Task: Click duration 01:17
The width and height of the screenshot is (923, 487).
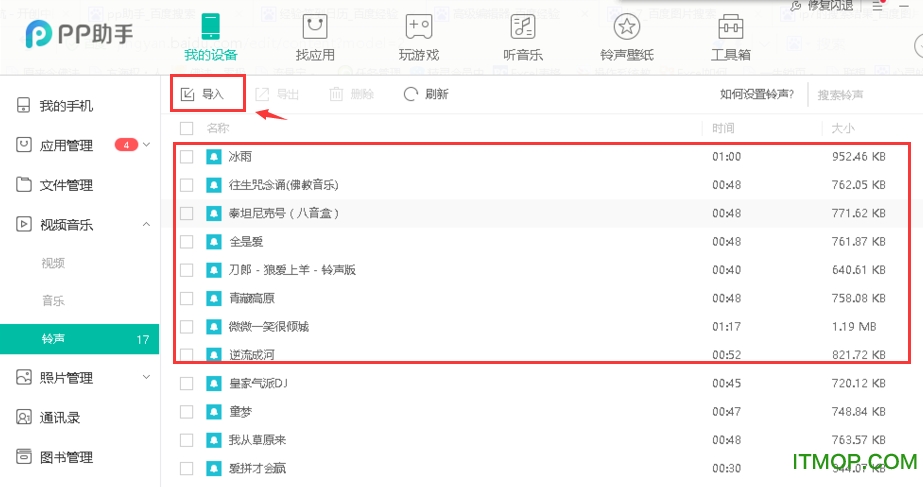Action: click(726, 326)
